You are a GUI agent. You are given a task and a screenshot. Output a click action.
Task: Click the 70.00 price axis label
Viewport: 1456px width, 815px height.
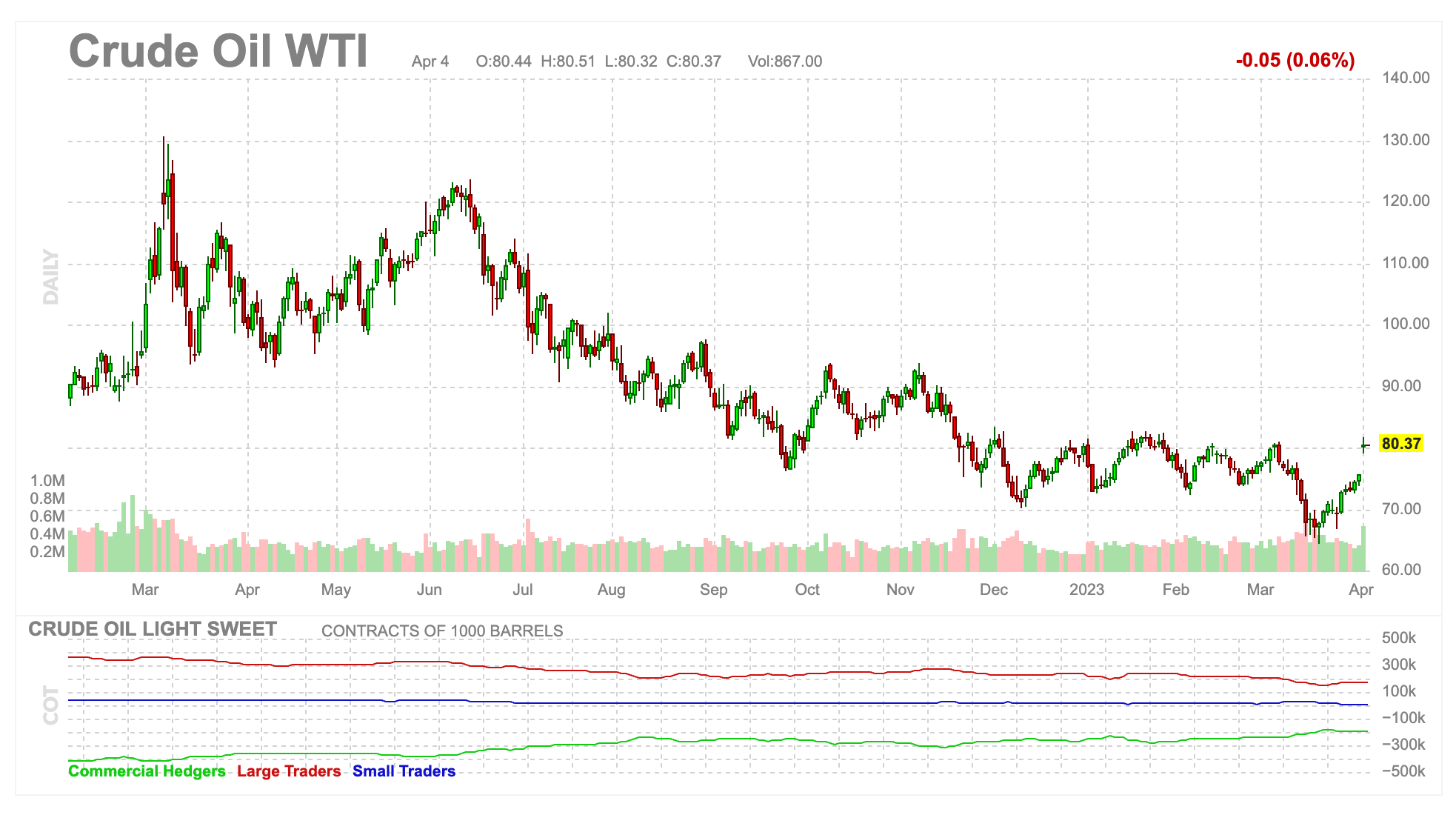[x=1401, y=509]
